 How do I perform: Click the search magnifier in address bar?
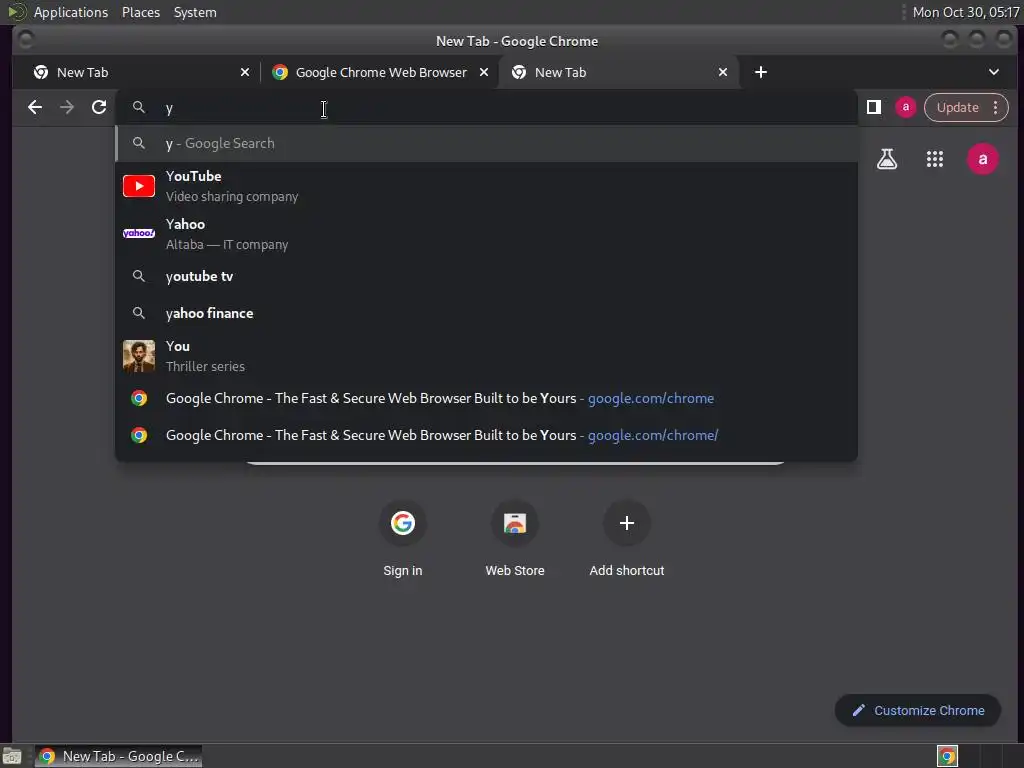click(138, 107)
